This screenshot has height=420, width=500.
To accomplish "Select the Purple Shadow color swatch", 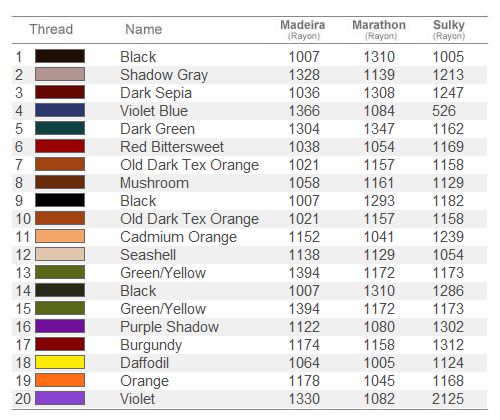I will point(60,326).
